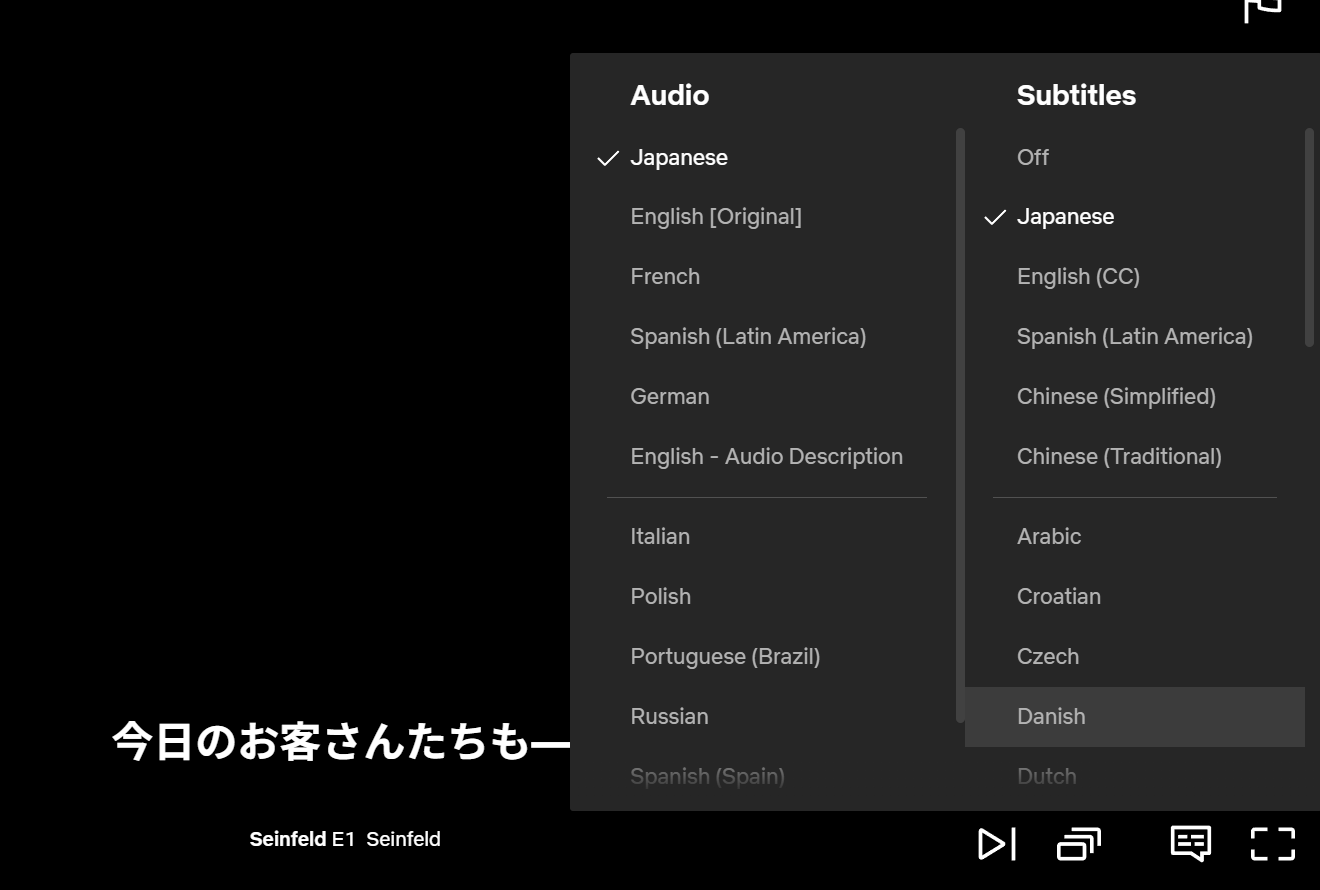Screen dimensions: 1320x890
Task: Click the Seinfeld E1 episode title
Action: coord(345,839)
